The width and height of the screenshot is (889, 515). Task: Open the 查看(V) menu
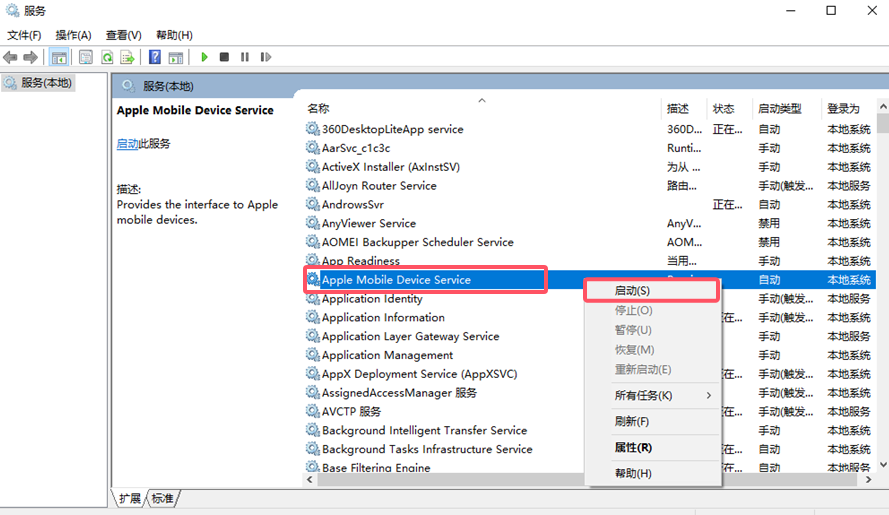(124, 35)
